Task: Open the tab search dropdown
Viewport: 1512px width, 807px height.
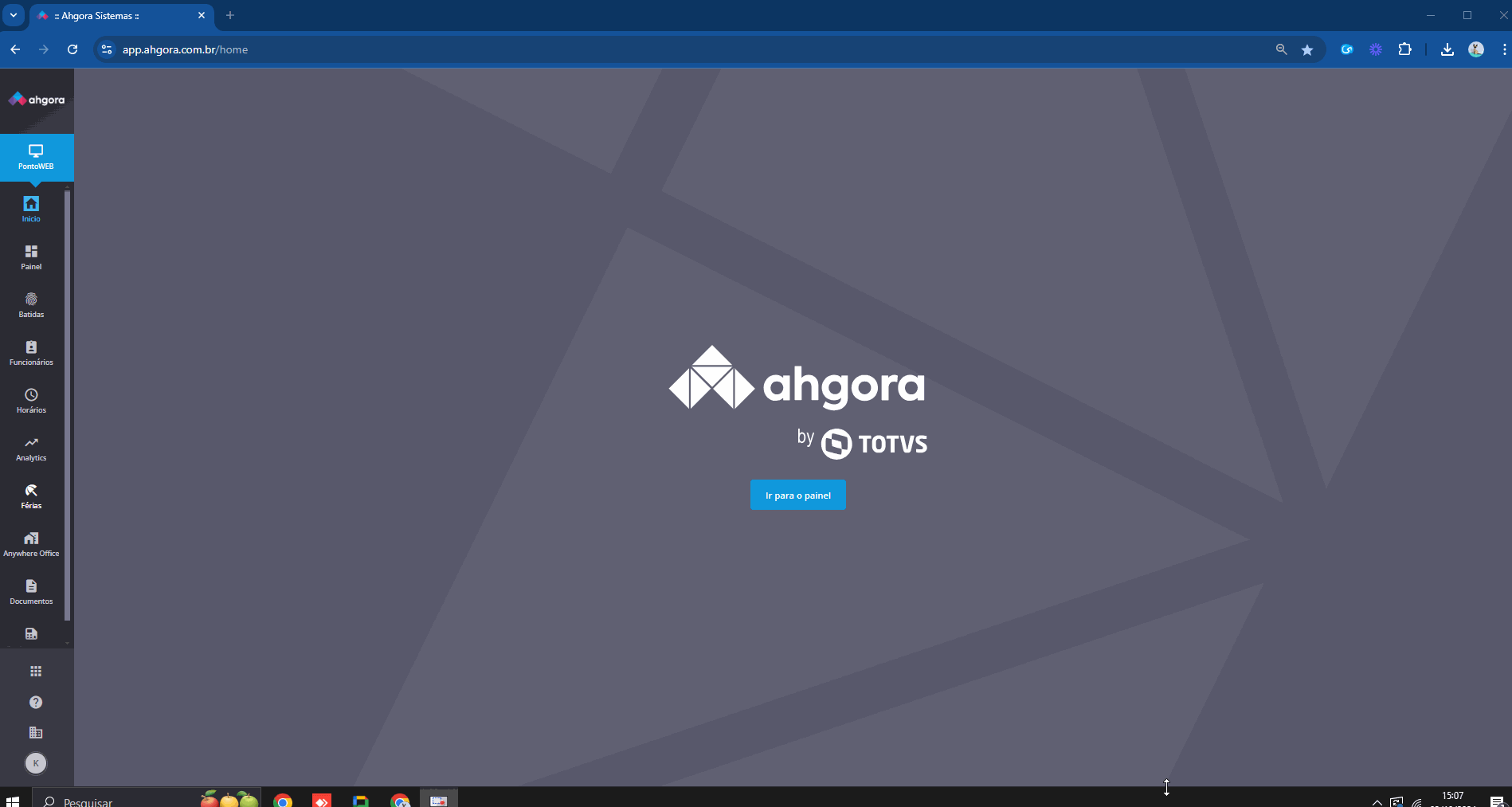Action: tap(14, 15)
